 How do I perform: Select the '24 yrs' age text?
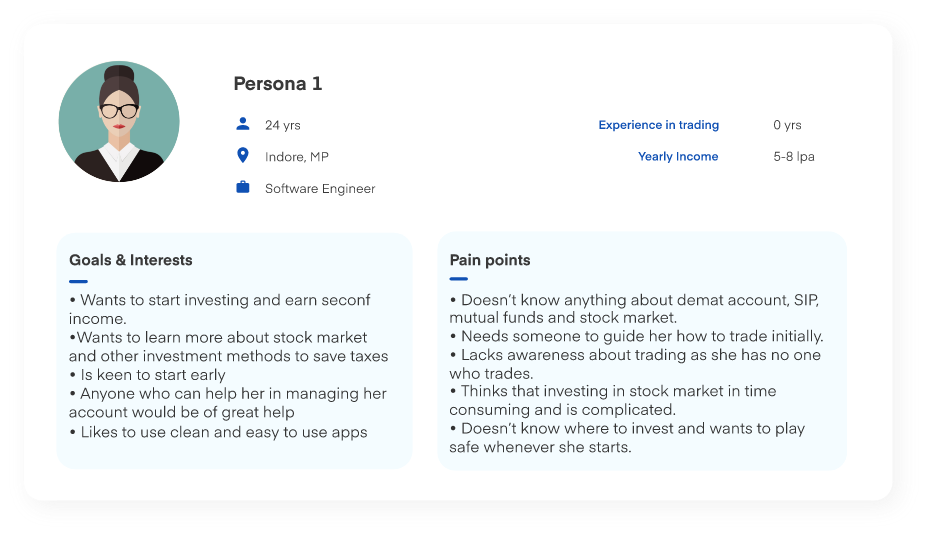click(x=282, y=125)
